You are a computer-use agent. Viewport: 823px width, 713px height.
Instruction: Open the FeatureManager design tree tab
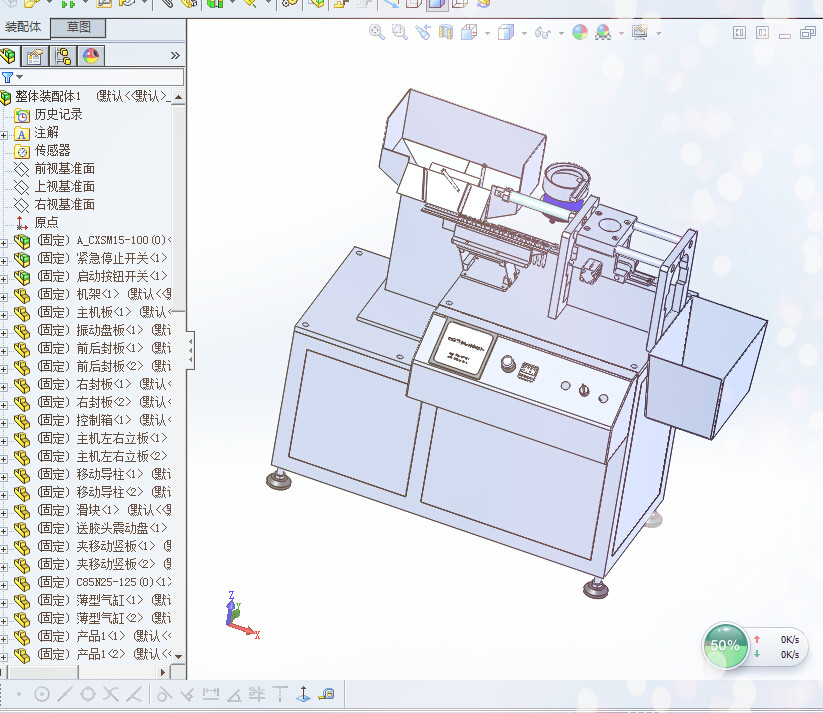[x=8, y=56]
